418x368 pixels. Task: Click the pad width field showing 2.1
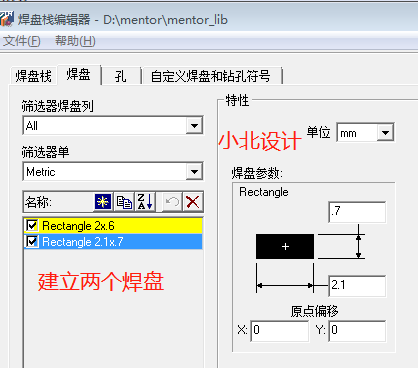[357, 286]
